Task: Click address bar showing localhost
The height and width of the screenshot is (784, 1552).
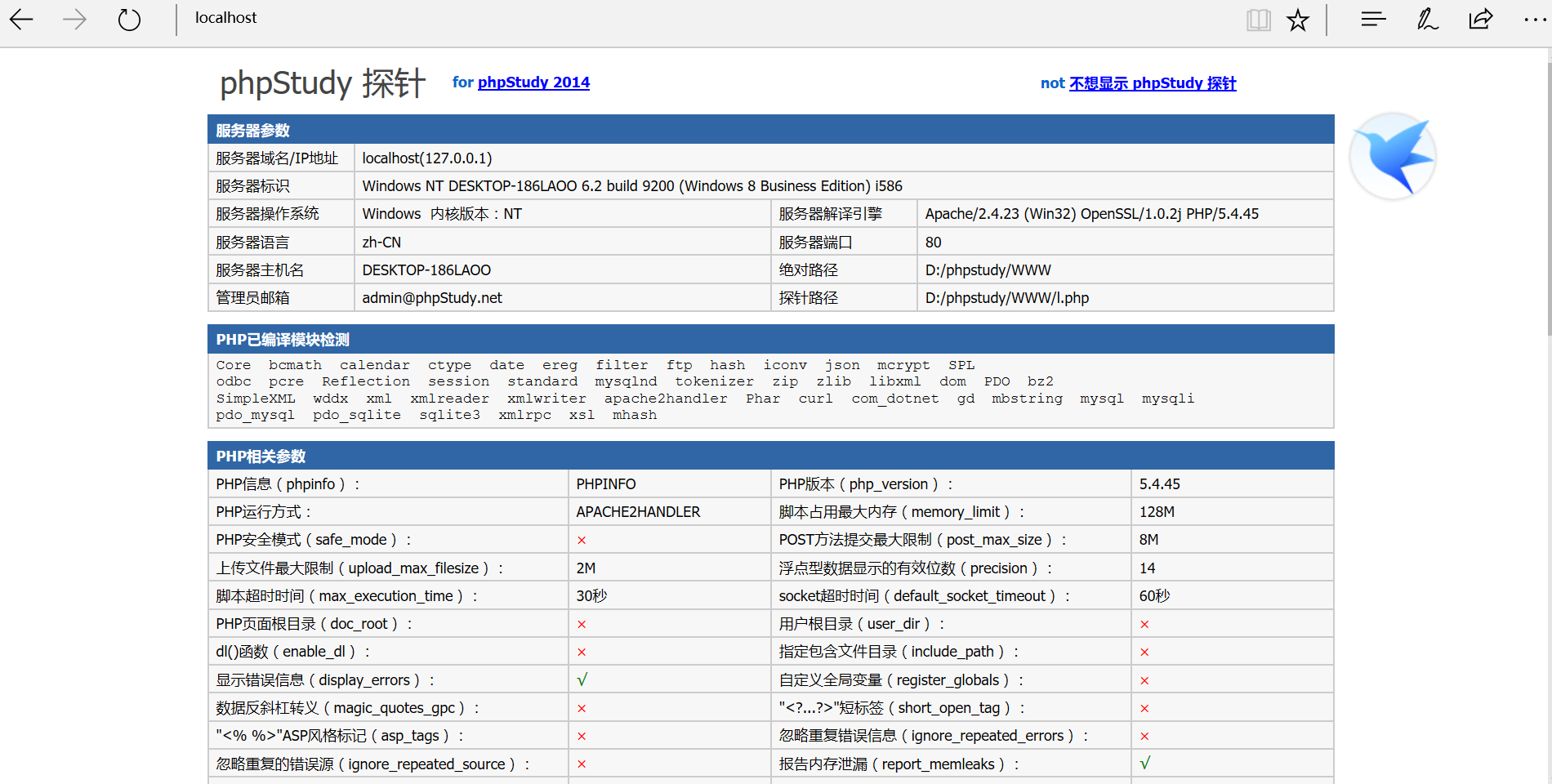Action: (225, 18)
